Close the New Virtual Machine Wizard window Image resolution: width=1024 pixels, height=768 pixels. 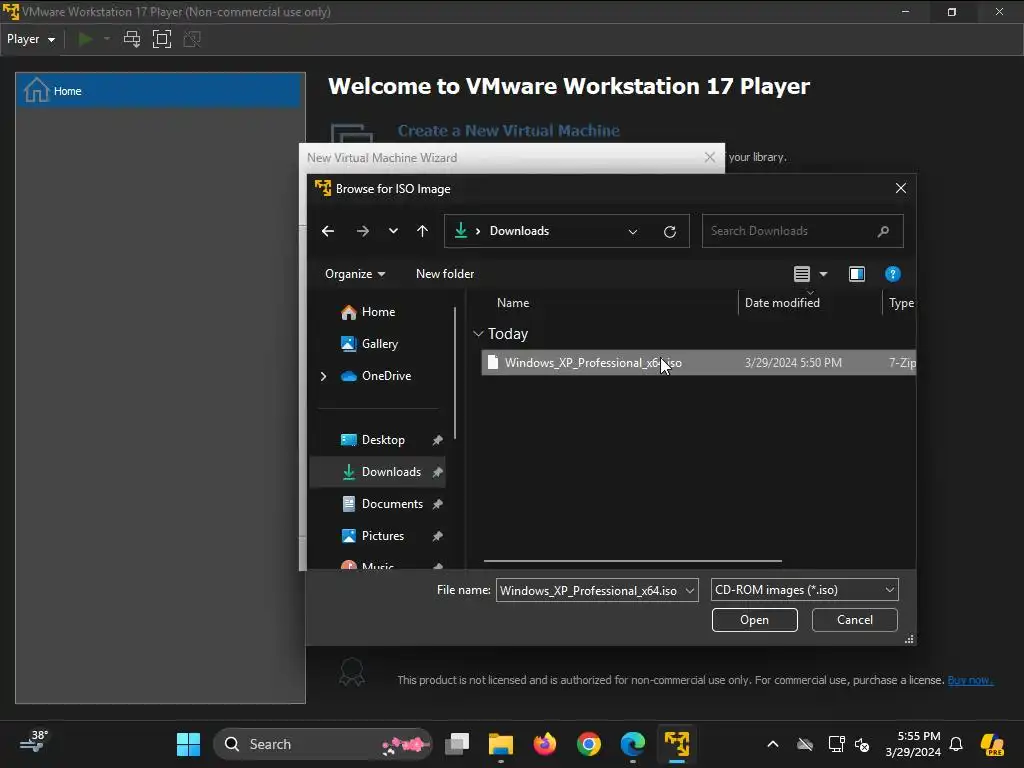710,157
